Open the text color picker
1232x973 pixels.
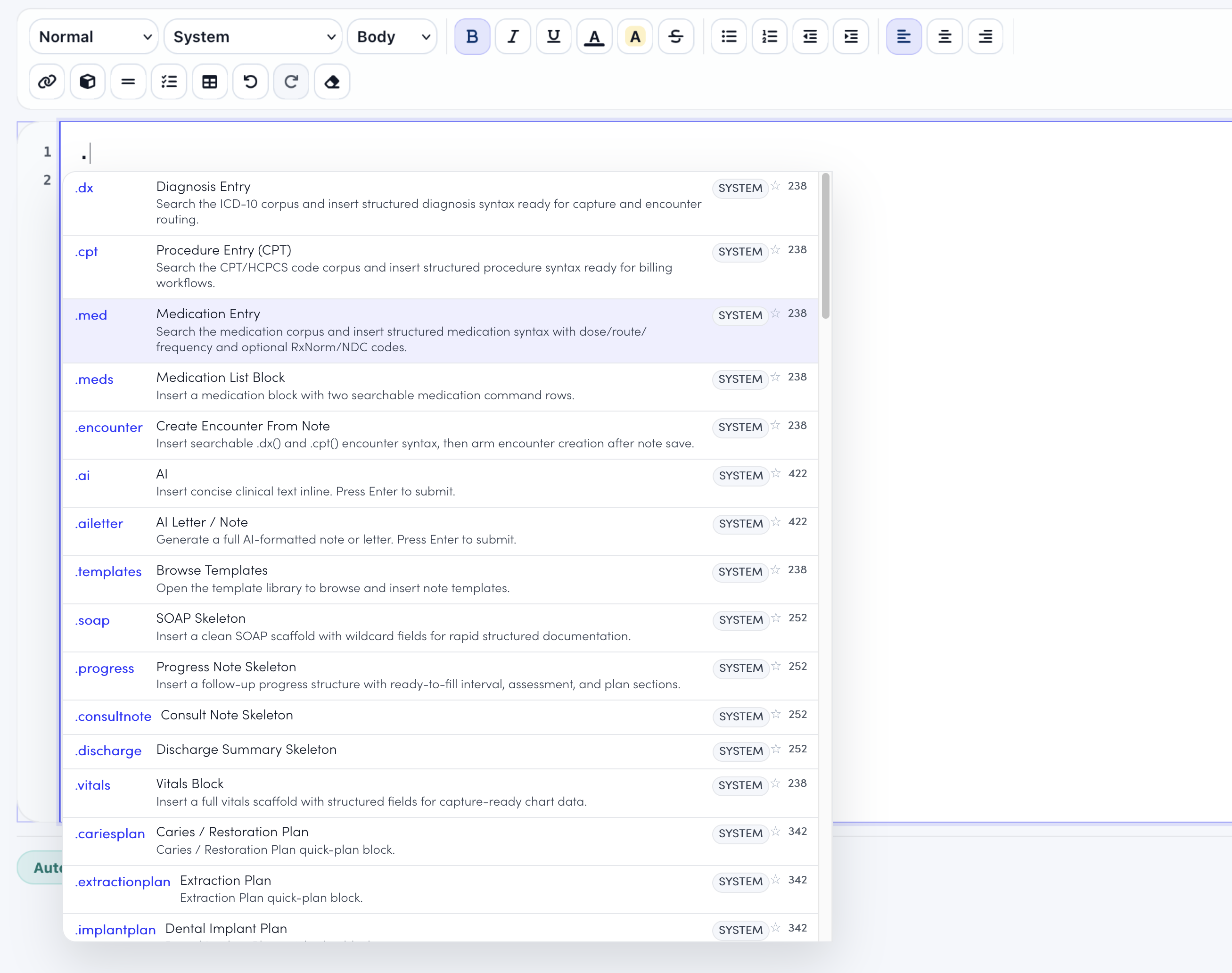coord(594,36)
